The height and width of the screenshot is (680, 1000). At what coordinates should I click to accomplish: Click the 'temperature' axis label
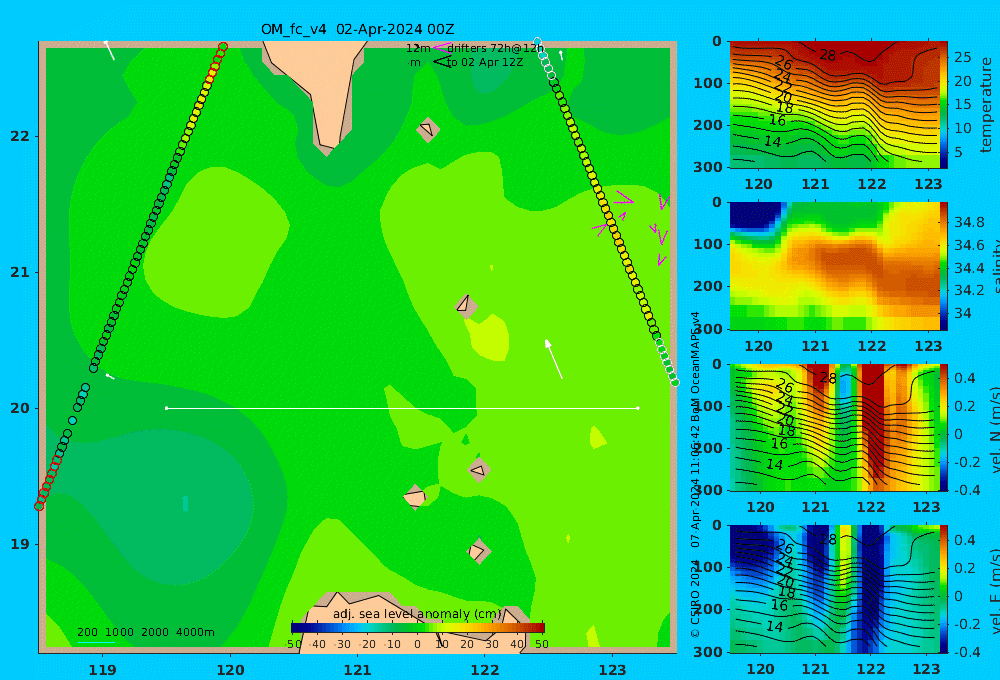coord(986,105)
